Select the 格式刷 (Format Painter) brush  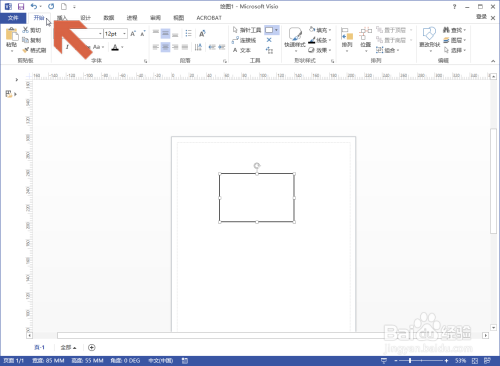pos(34,50)
